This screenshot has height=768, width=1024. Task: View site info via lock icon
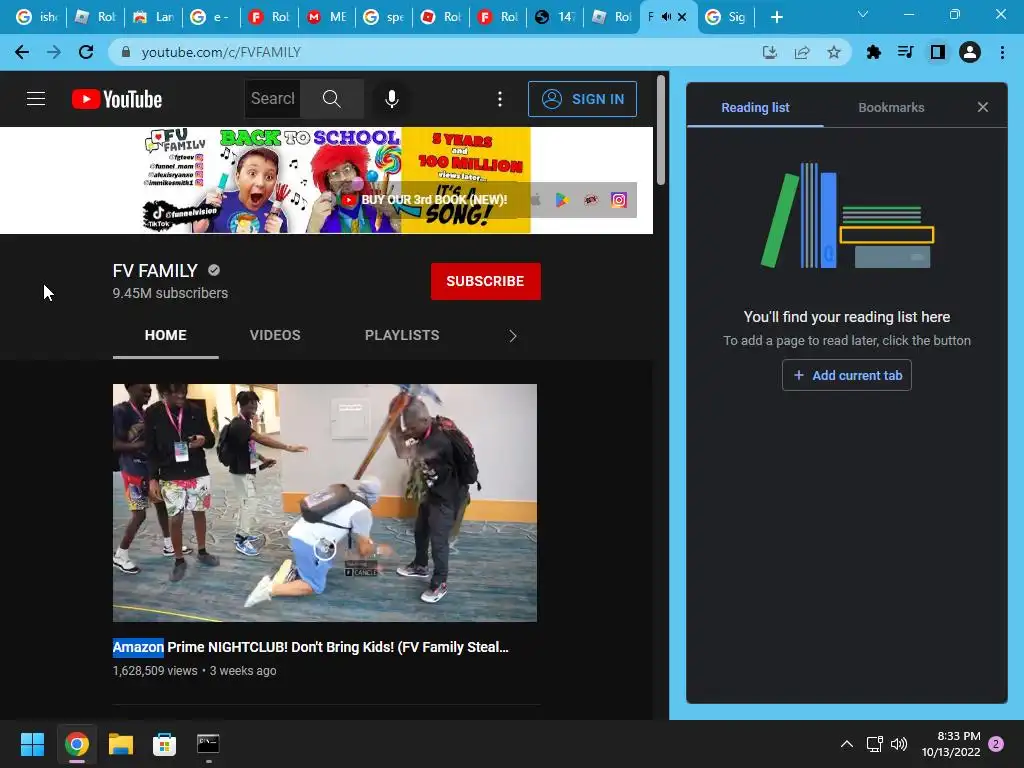[126, 52]
